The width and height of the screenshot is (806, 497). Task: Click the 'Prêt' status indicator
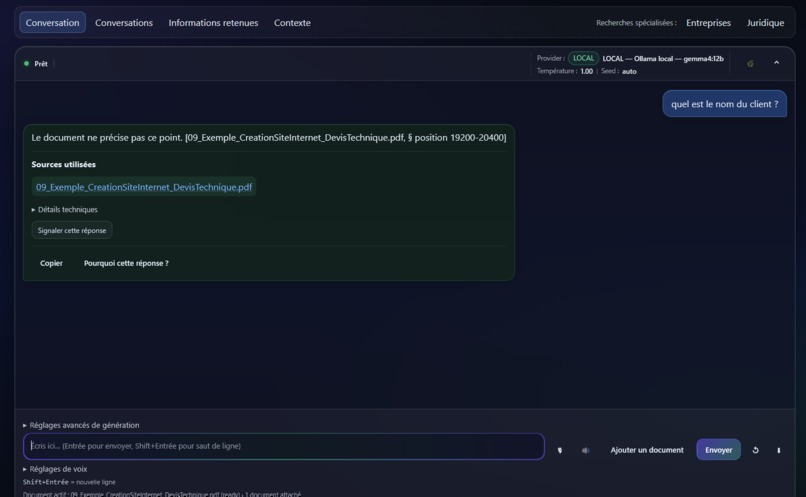[x=36, y=64]
